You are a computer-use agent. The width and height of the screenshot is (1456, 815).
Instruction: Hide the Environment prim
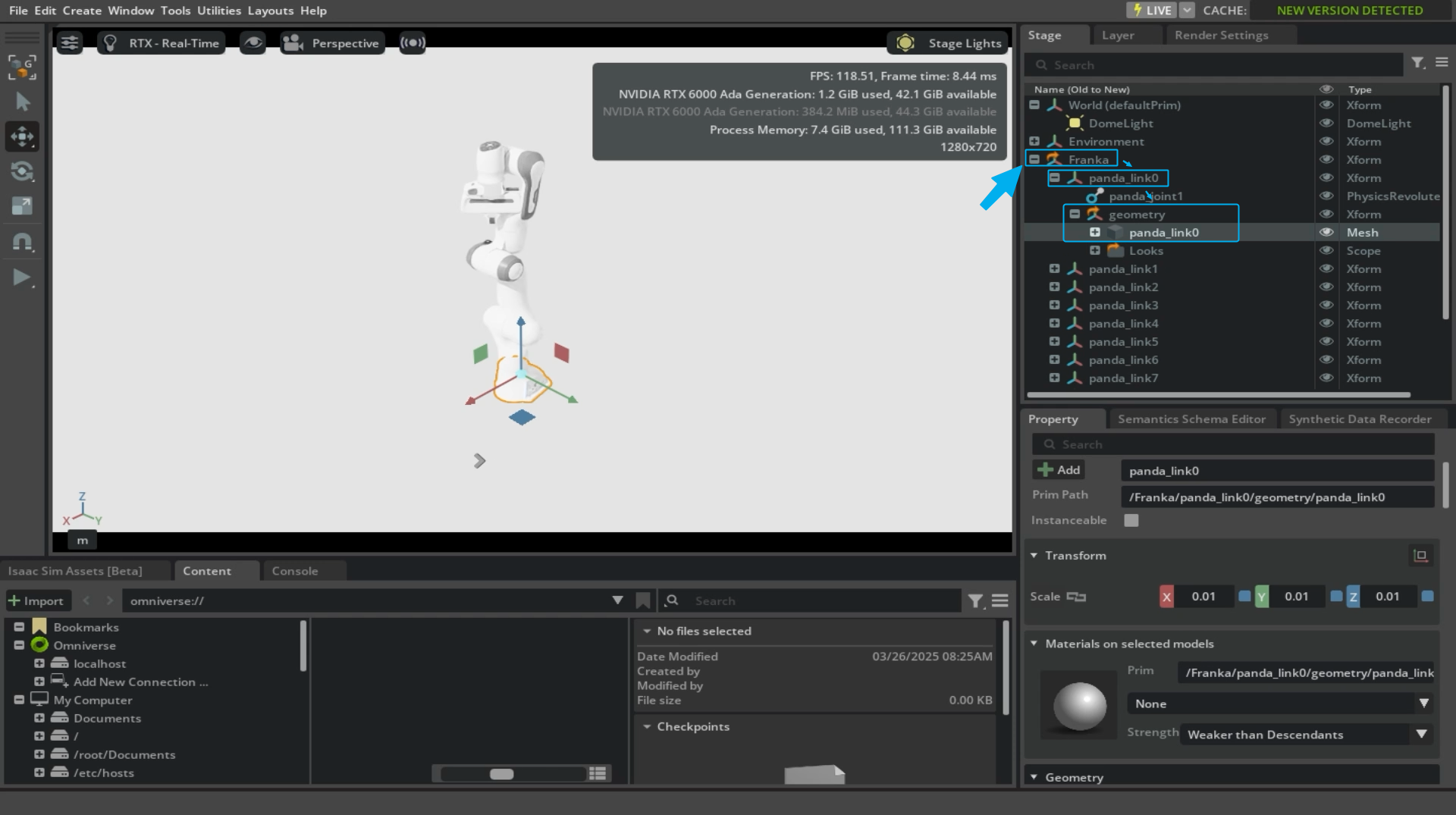coord(1326,141)
